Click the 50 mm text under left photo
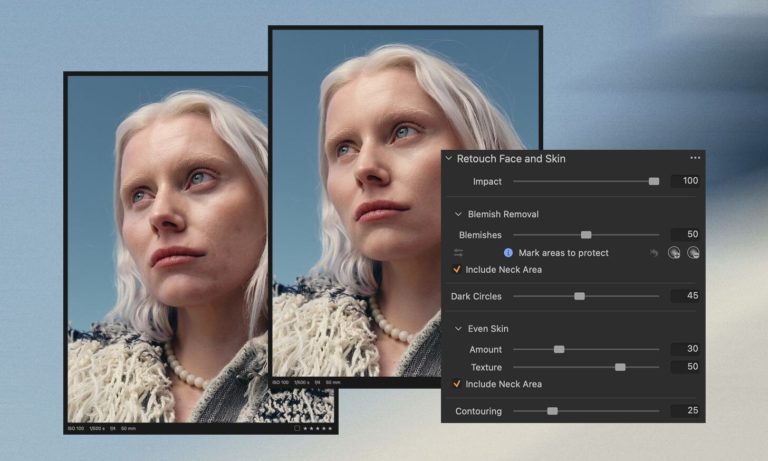The image size is (768, 461). tap(128, 429)
